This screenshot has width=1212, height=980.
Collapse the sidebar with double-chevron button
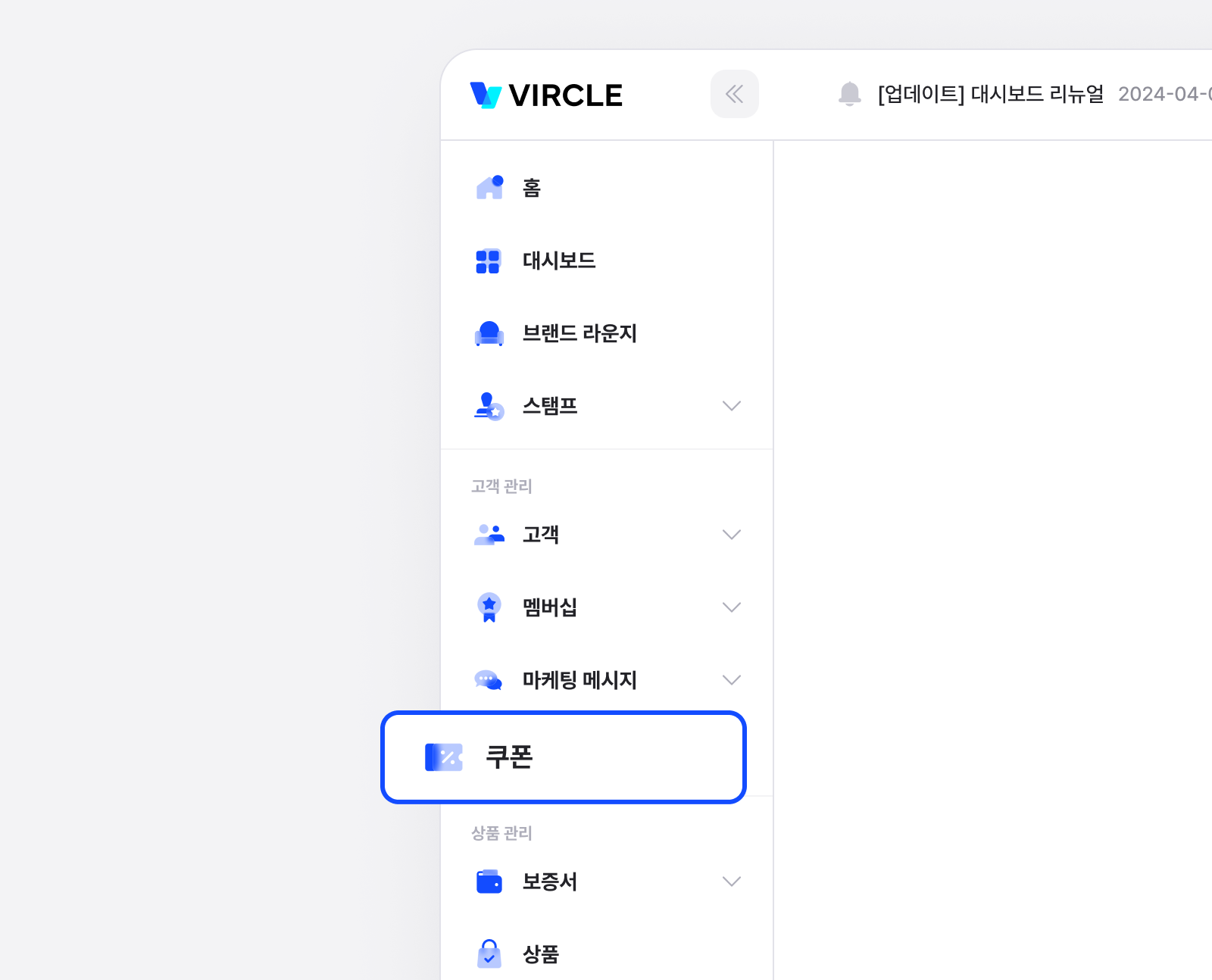tap(734, 94)
